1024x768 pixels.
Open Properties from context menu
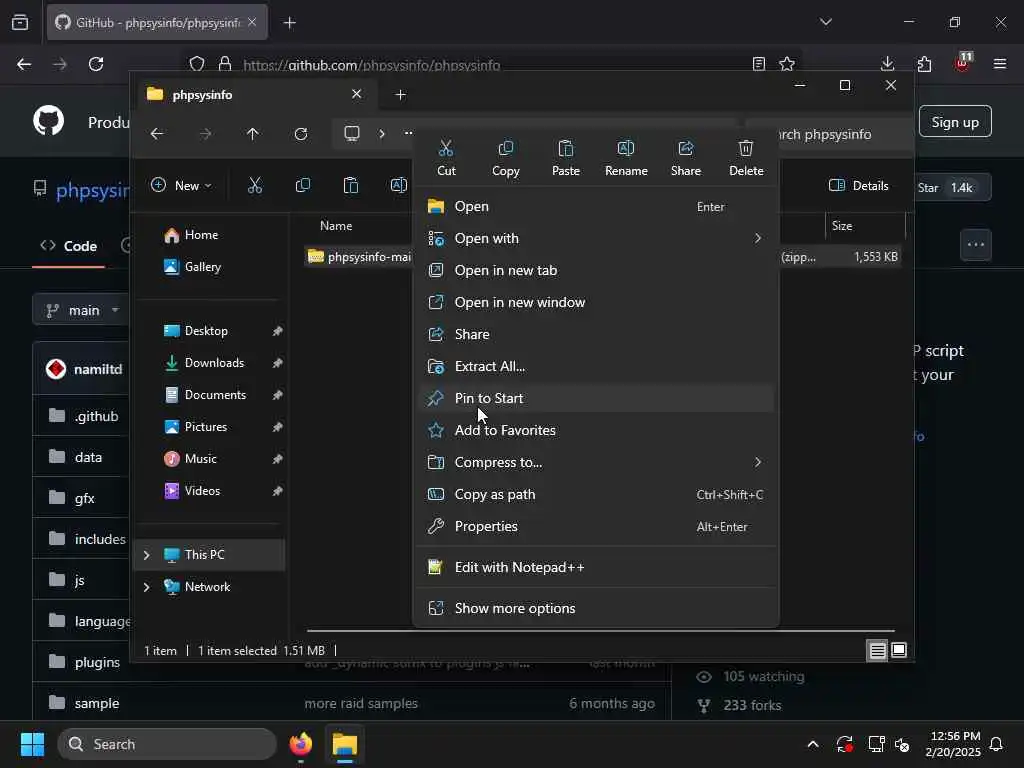pyautogui.click(x=596, y=526)
